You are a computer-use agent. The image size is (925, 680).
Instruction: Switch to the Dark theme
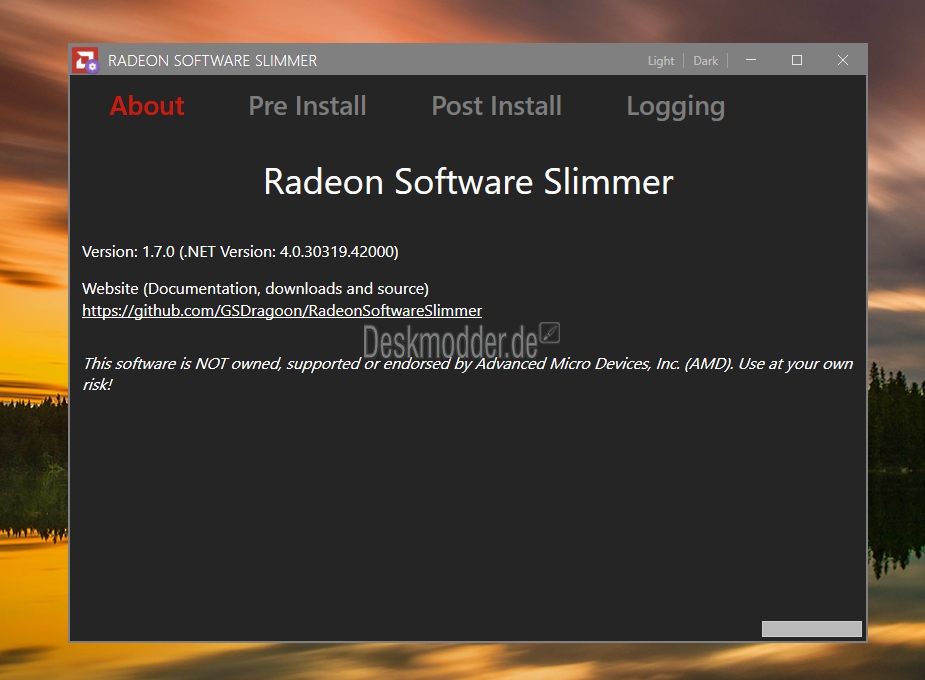[706, 61]
